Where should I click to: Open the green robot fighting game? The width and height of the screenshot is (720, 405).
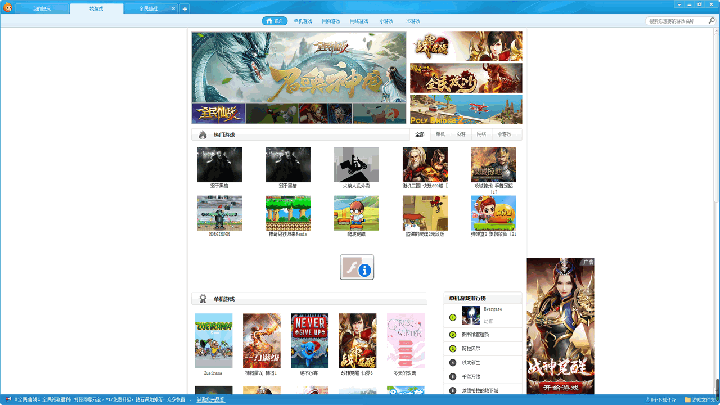point(219,213)
